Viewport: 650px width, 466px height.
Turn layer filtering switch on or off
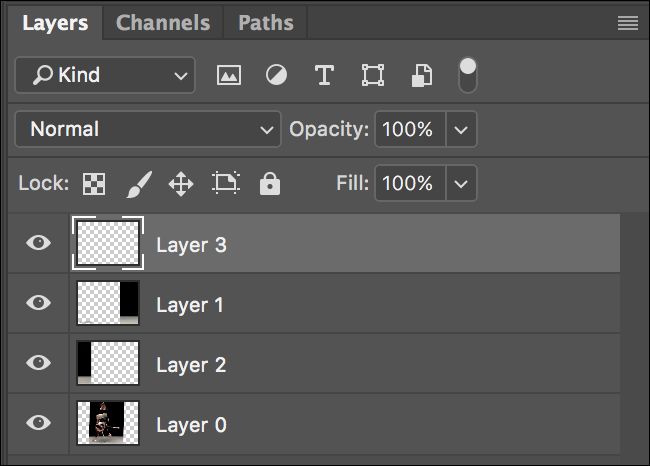click(x=468, y=75)
